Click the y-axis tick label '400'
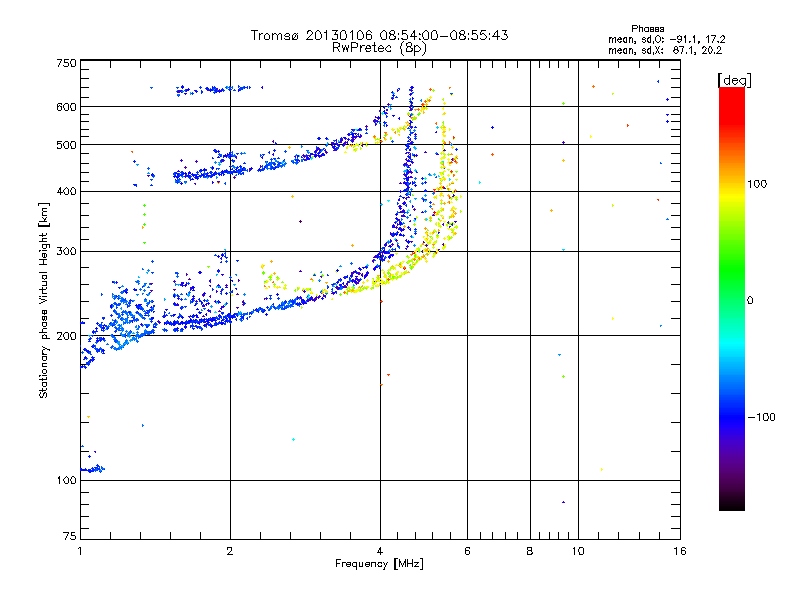The image size is (800, 600). click(66, 191)
